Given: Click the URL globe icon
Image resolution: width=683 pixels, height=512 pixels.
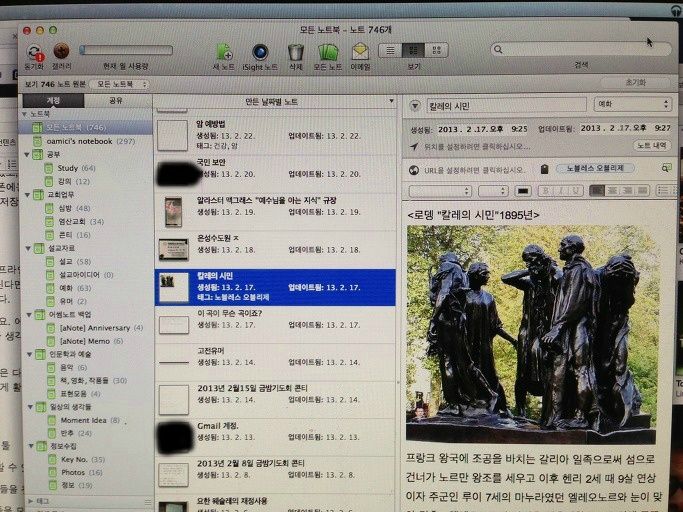Looking at the screenshot, I should pos(414,170).
